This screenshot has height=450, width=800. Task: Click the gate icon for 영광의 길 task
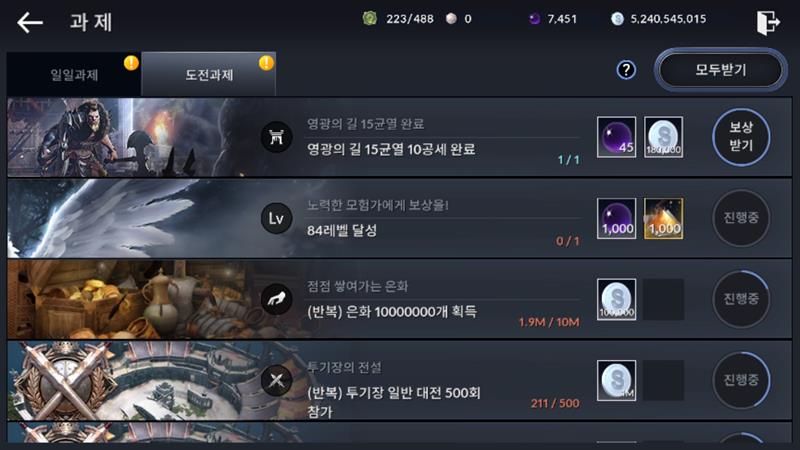(x=276, y=137)
